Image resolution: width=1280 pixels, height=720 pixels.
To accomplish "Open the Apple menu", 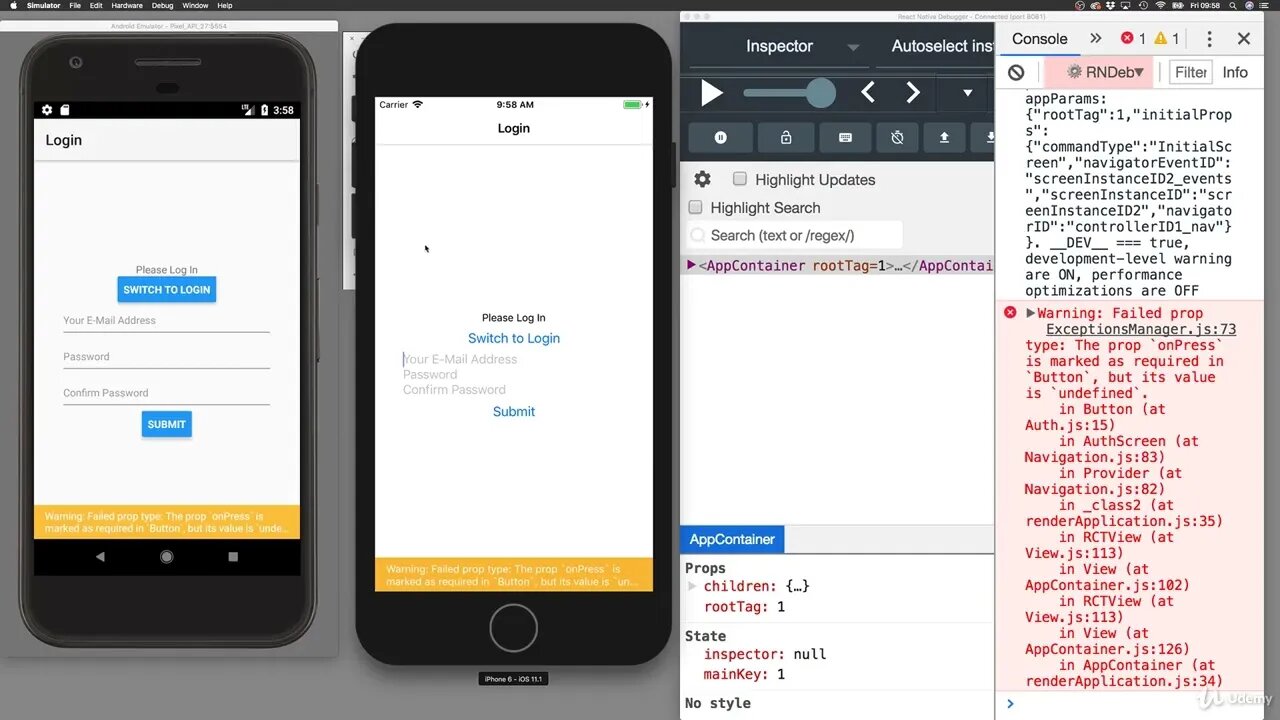I will tap(13, 5).
